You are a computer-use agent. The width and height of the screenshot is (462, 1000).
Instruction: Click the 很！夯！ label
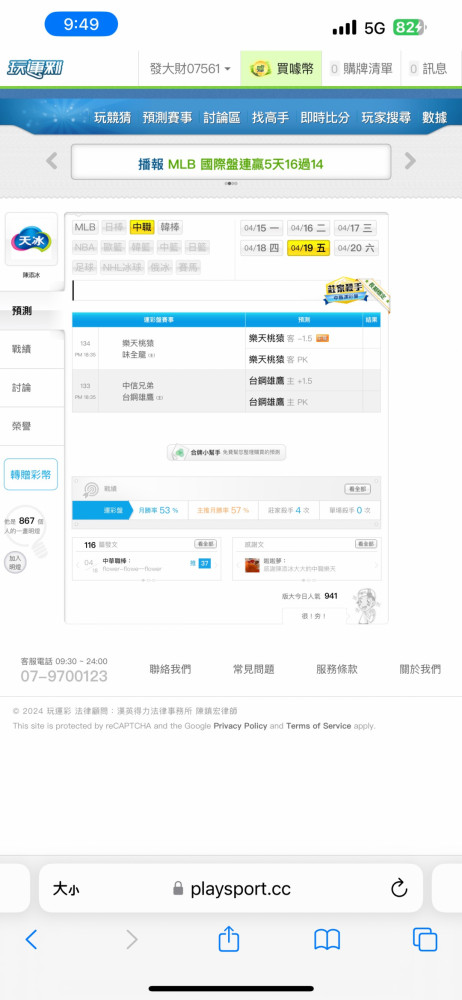pyautogui.click(x=314, y=616)
